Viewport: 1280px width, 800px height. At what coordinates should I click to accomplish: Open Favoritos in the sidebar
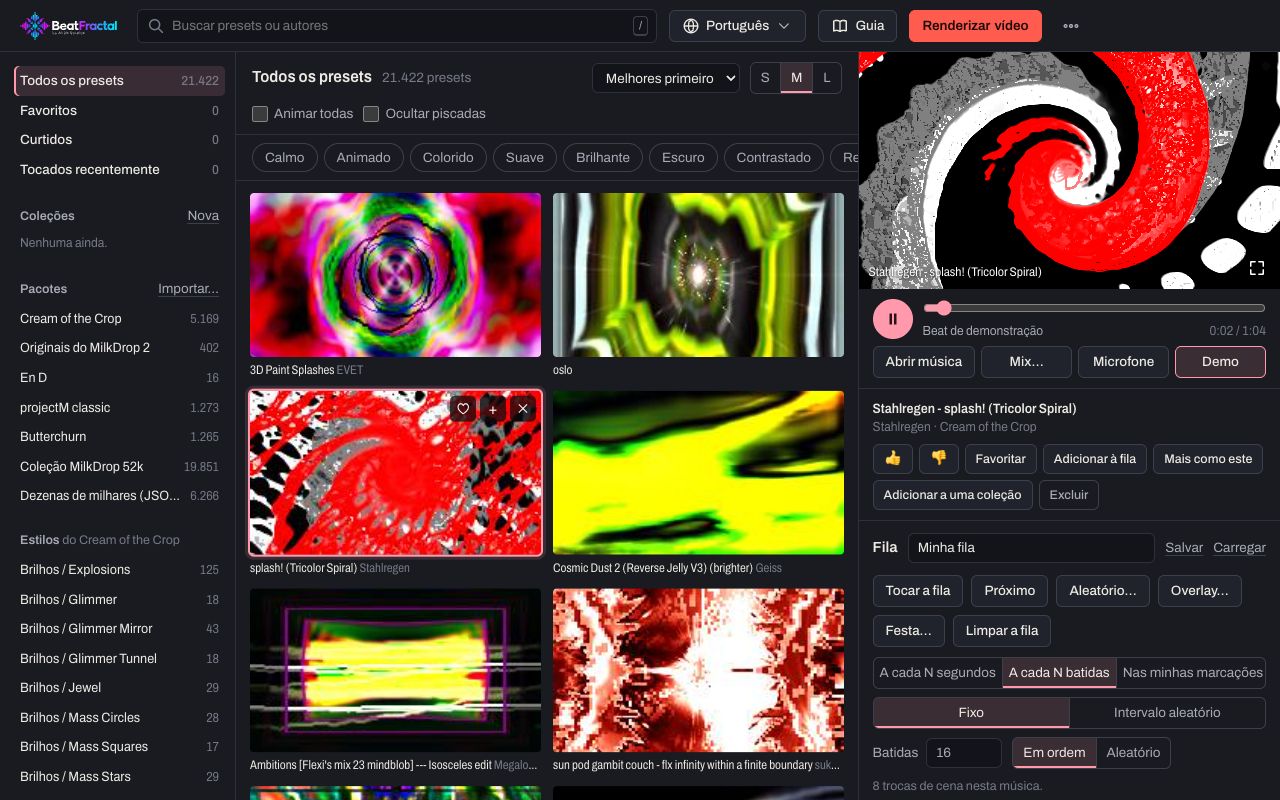coord(119,111)
